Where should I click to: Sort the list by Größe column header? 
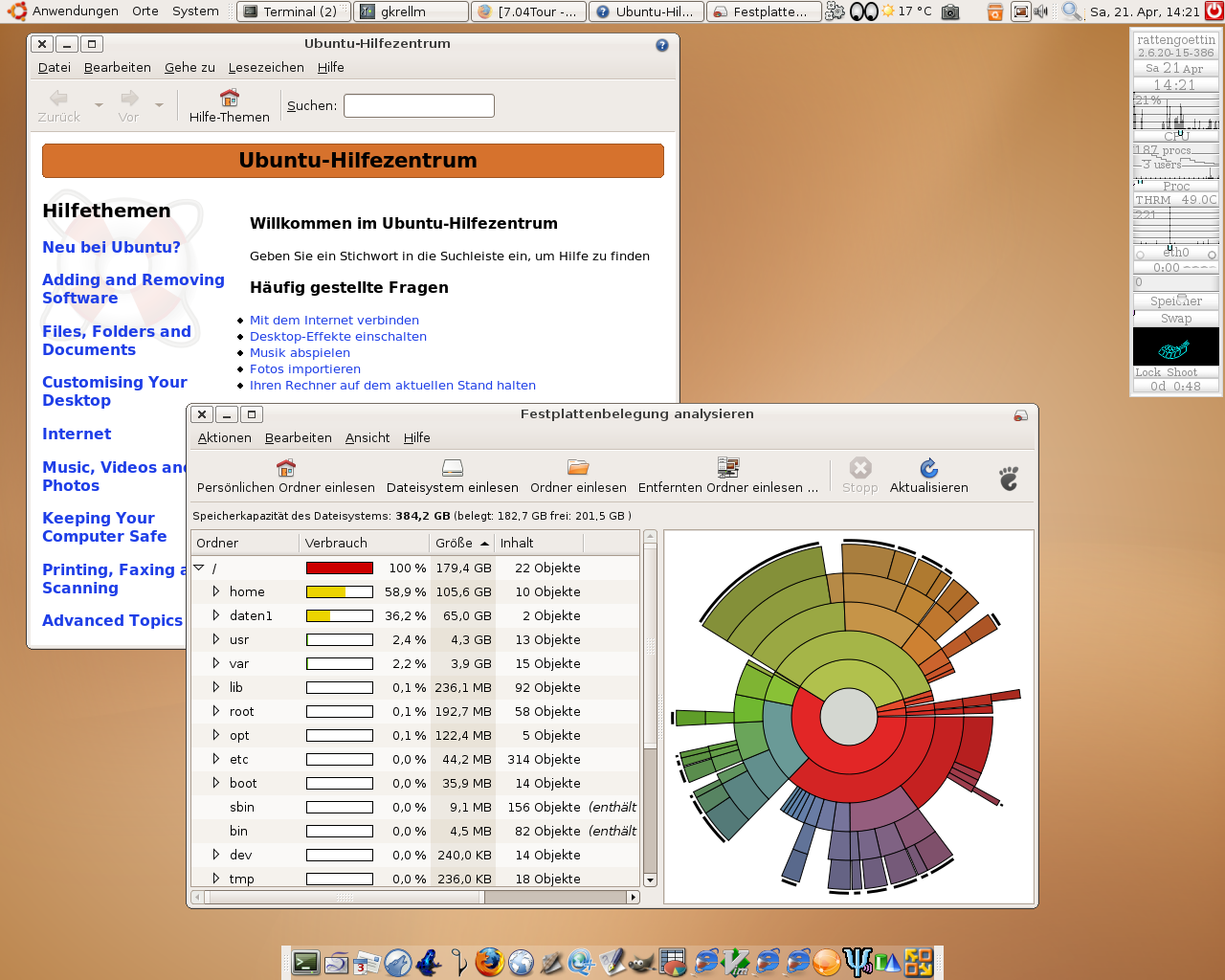click(461, 543)
